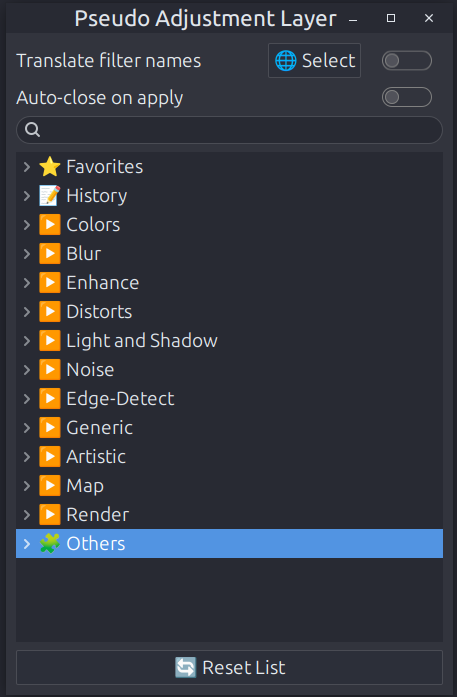The image size is (457, 697).
Task: Toggle the Translate filter names switch
Action: point(407,60)
